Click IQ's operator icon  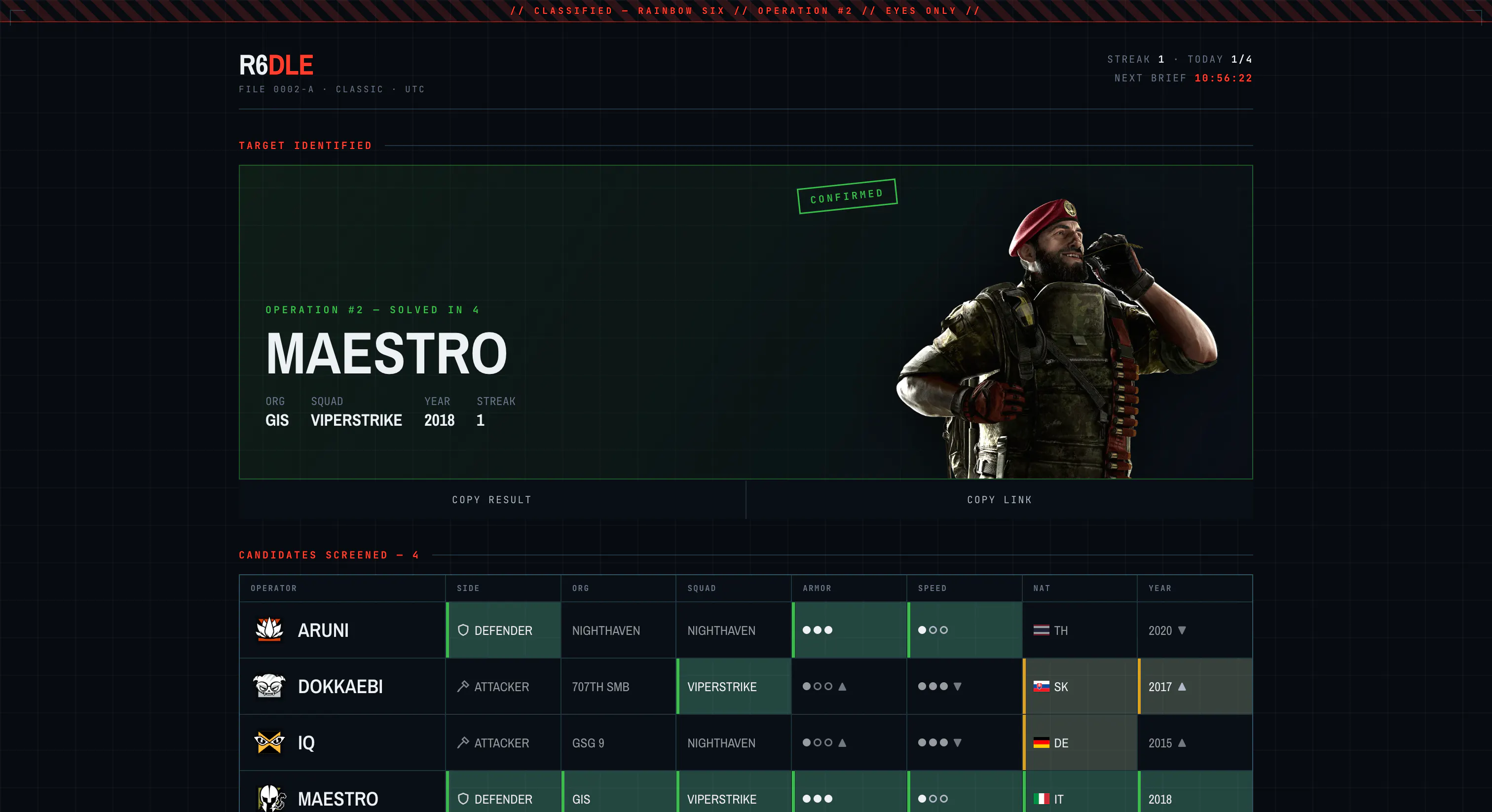click(x=269, y=742)
